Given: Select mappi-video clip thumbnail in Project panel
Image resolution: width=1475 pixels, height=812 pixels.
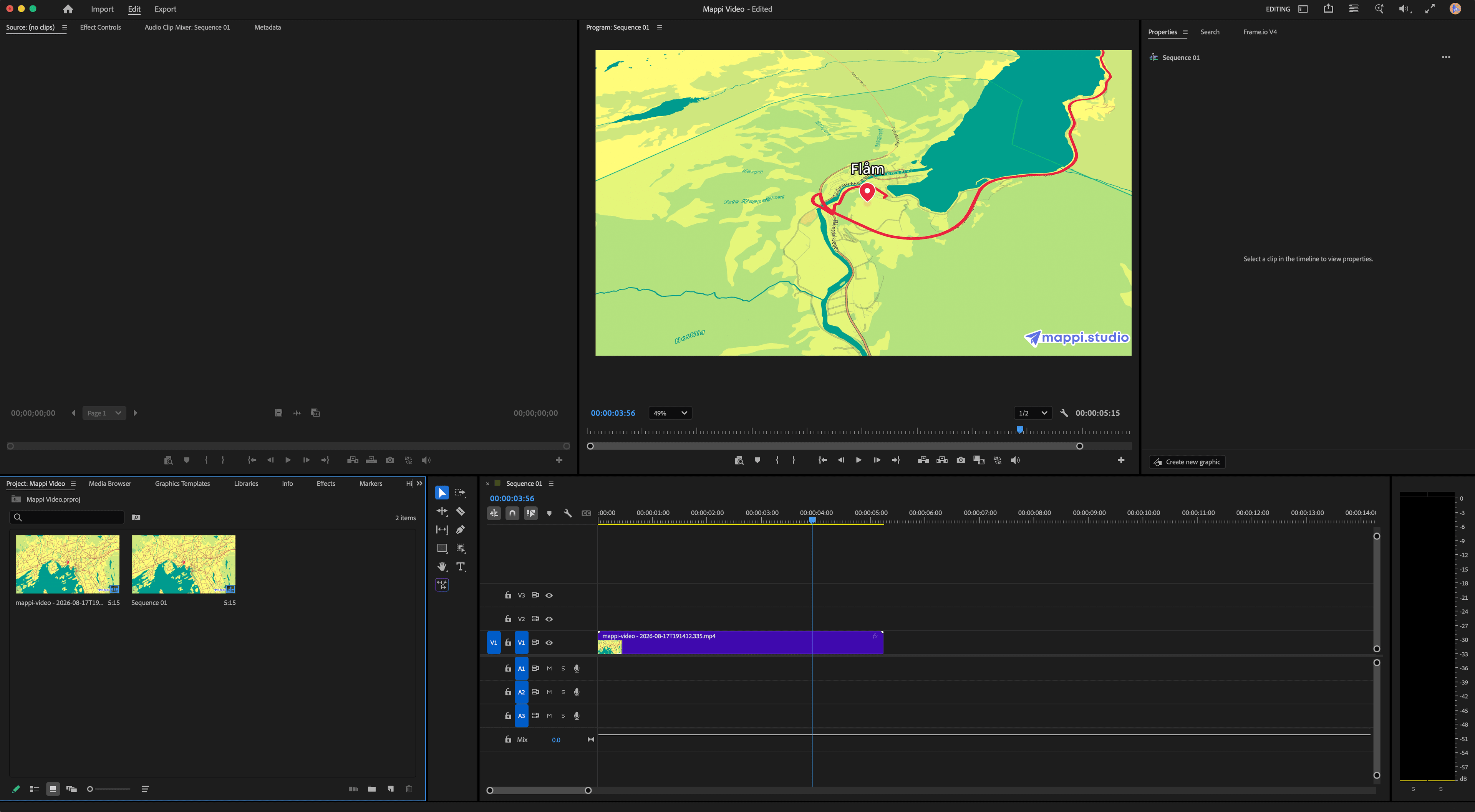Looking at the screenshot, I should click(x=68, y=564).
